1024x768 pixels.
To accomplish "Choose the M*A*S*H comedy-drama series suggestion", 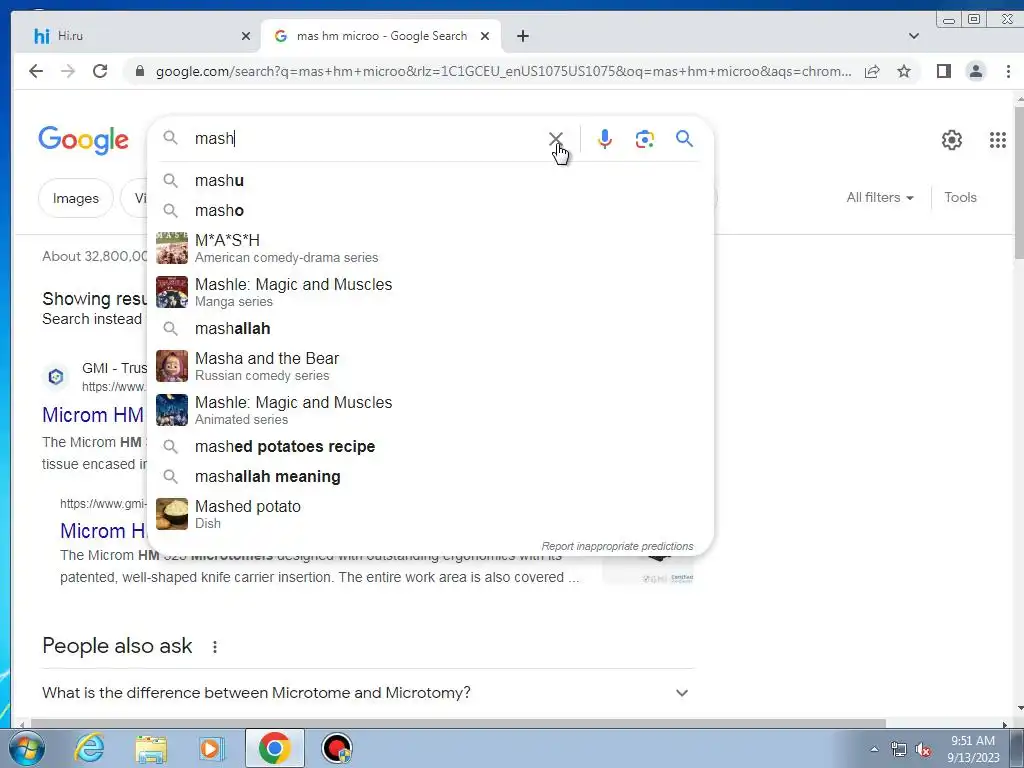I will click(x=430, y=248).
